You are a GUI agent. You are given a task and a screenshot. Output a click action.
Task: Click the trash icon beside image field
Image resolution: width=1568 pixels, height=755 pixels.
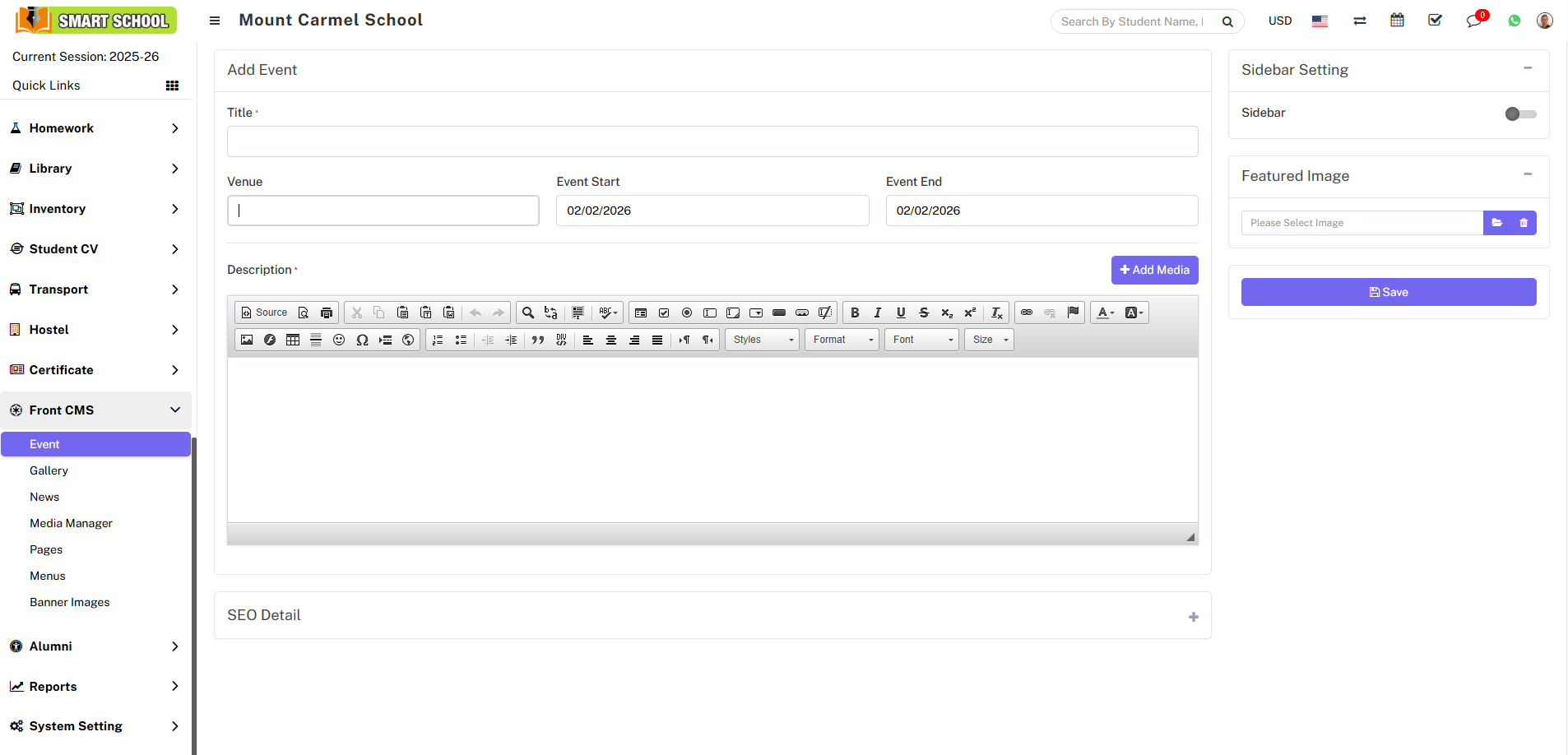pos(1524,223)
